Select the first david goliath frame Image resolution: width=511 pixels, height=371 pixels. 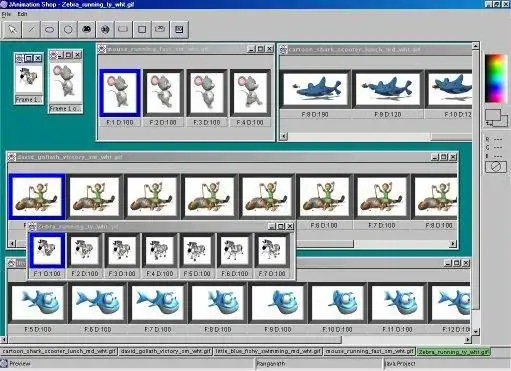click(37, 197)
